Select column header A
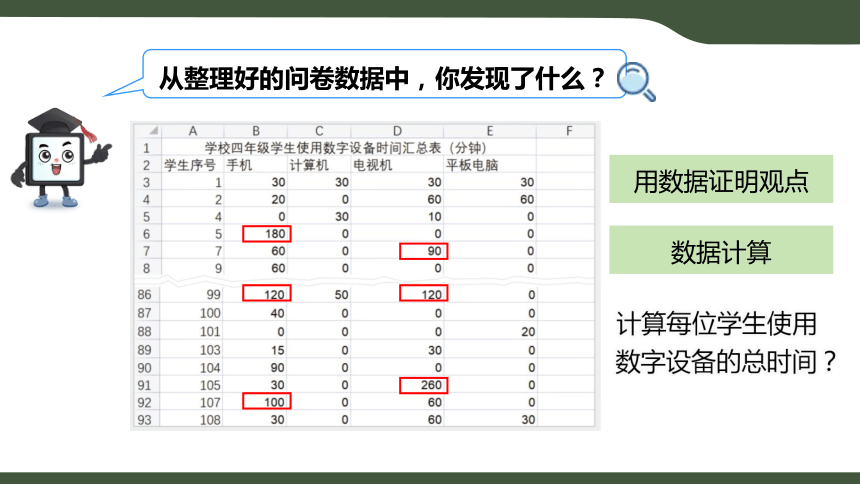Viewport: 860px width, 484px height. click(x=193, y=131)
